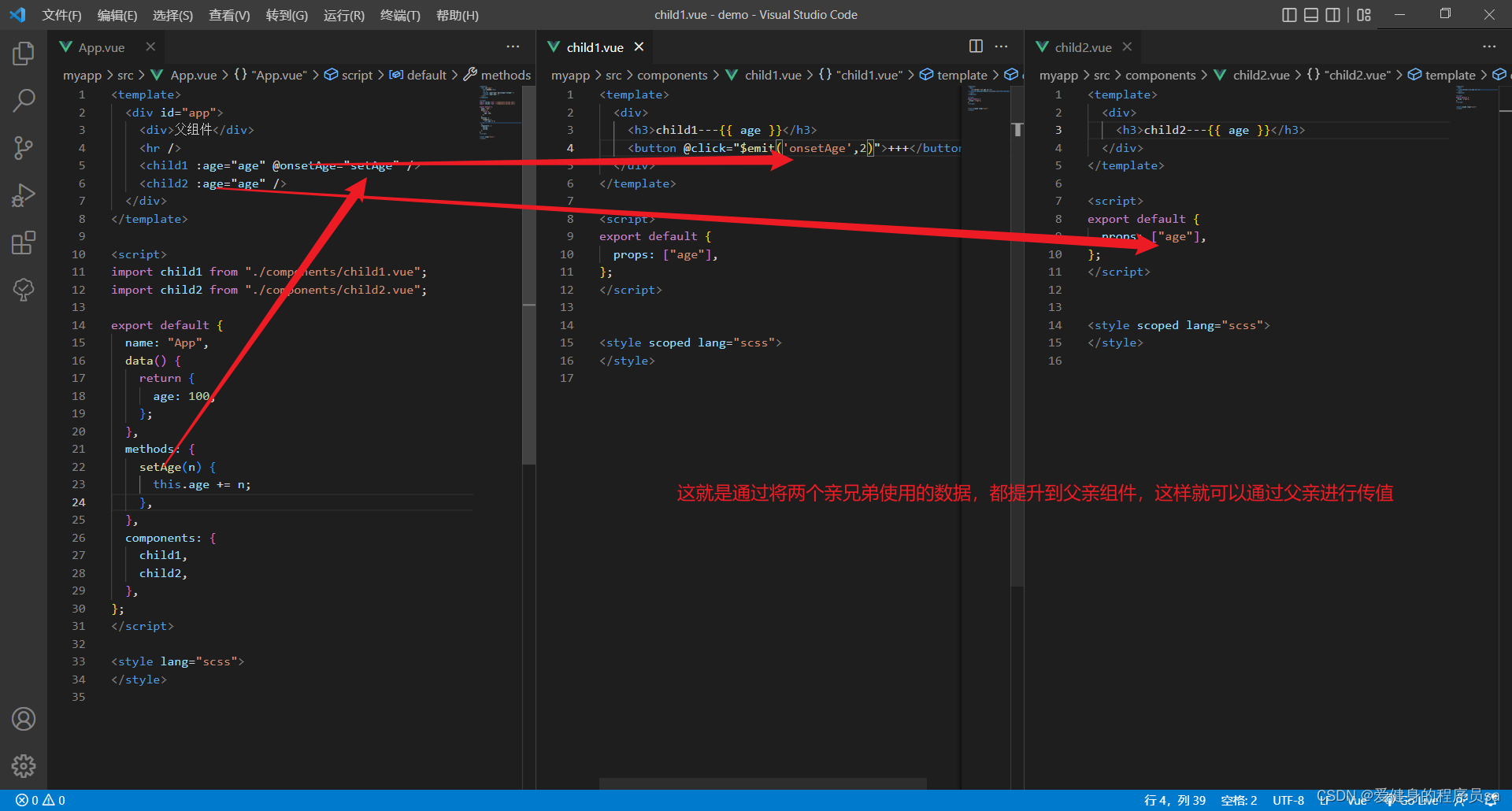
Task: Close the child1.vue tab
Action: tap(639, 47)
